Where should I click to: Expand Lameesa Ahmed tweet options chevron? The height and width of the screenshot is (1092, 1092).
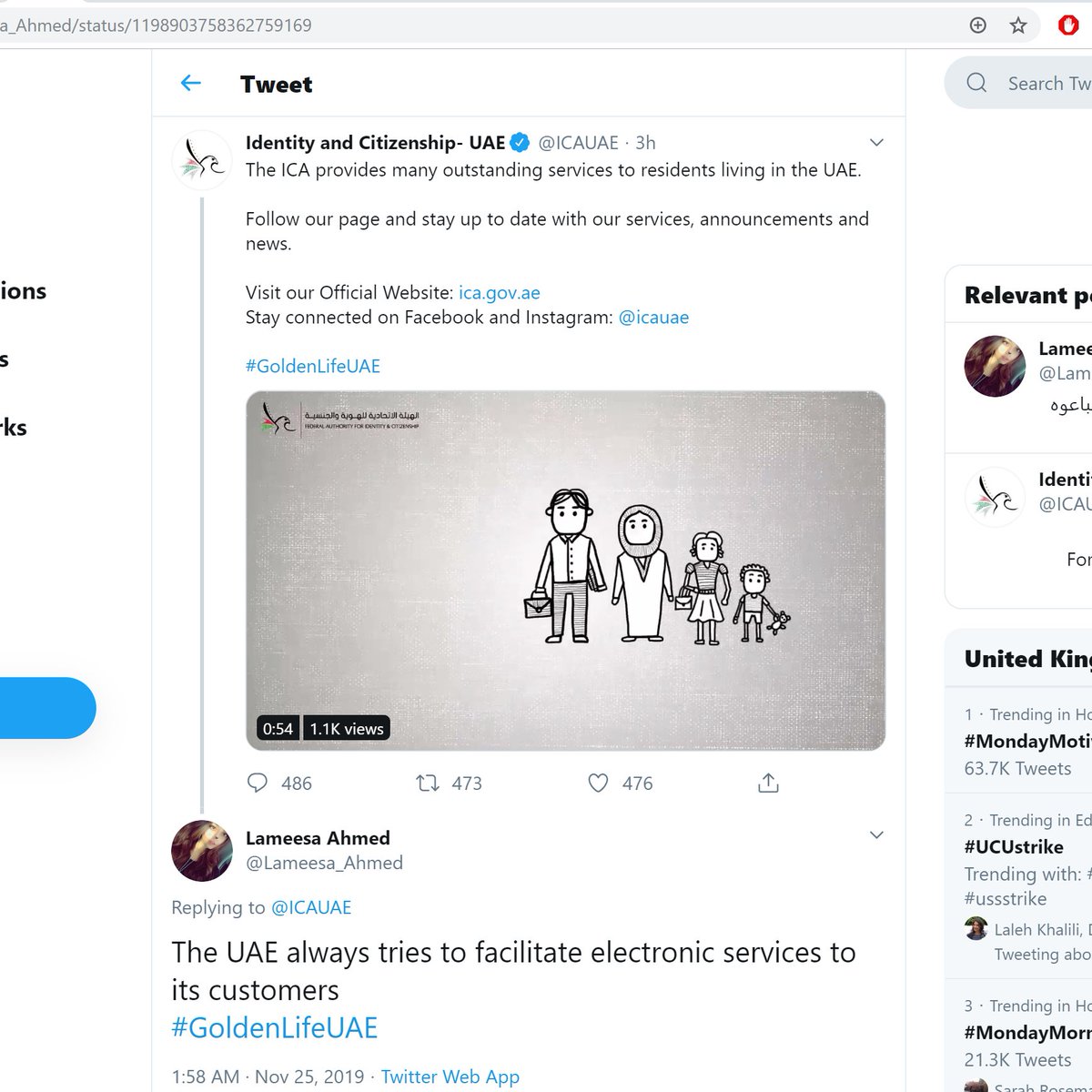(x=876, y=835)
